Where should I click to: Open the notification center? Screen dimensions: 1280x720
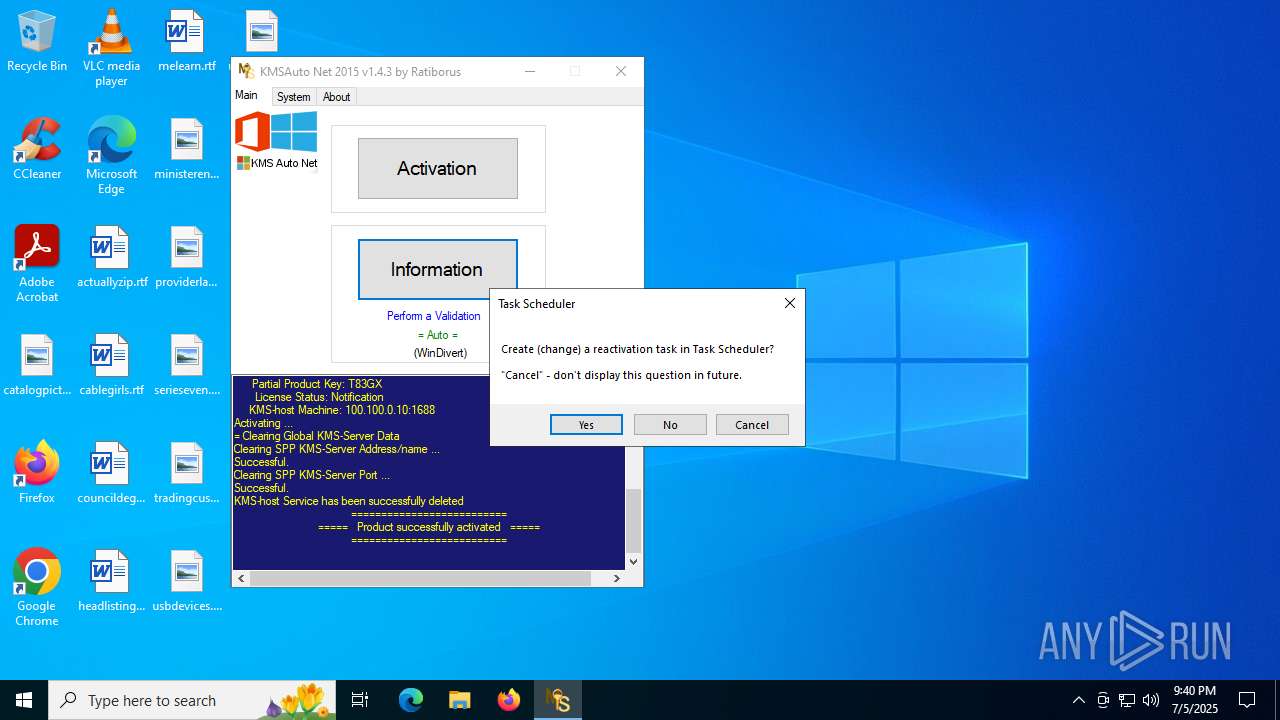(x=1247, y=700)
